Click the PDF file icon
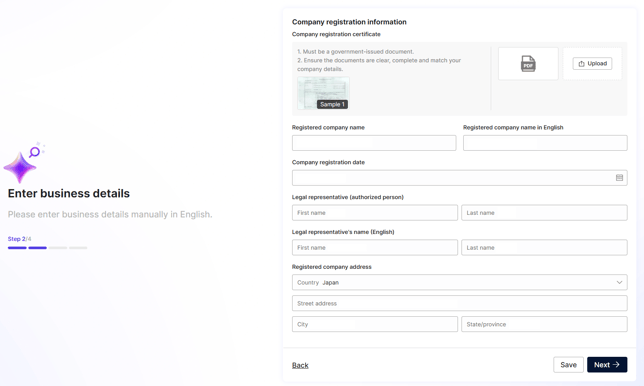 tap(528, 64)
